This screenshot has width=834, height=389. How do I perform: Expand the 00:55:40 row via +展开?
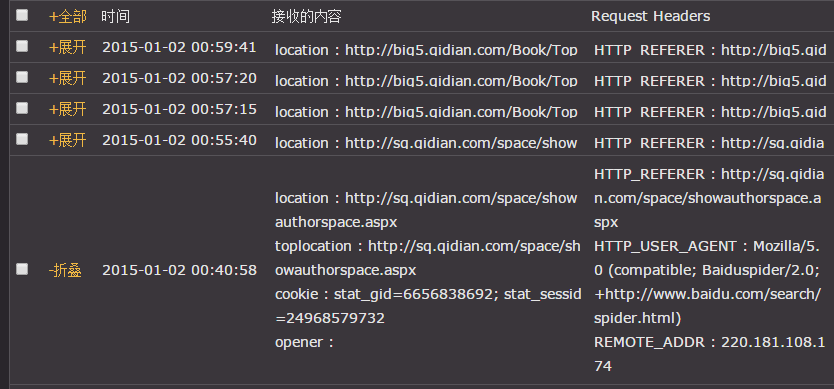point(68,140)
